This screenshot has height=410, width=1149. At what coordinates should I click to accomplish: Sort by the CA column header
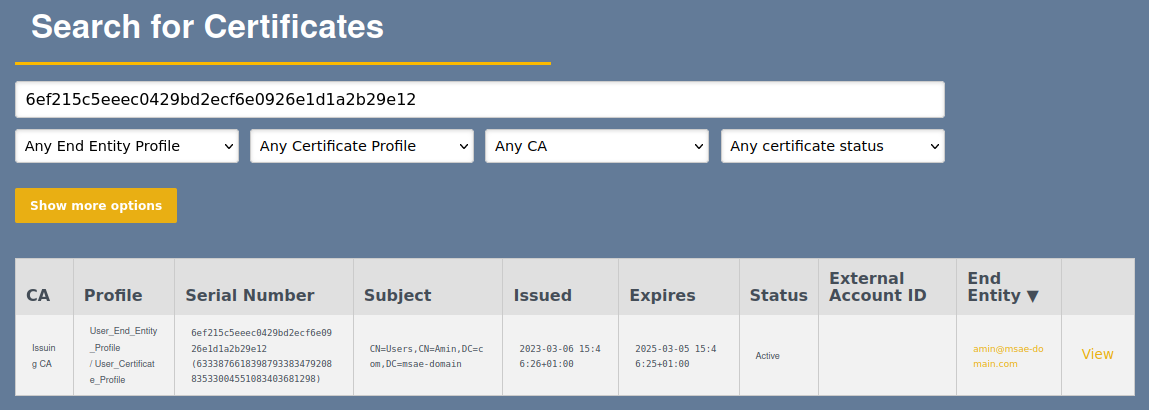point(38,295)
